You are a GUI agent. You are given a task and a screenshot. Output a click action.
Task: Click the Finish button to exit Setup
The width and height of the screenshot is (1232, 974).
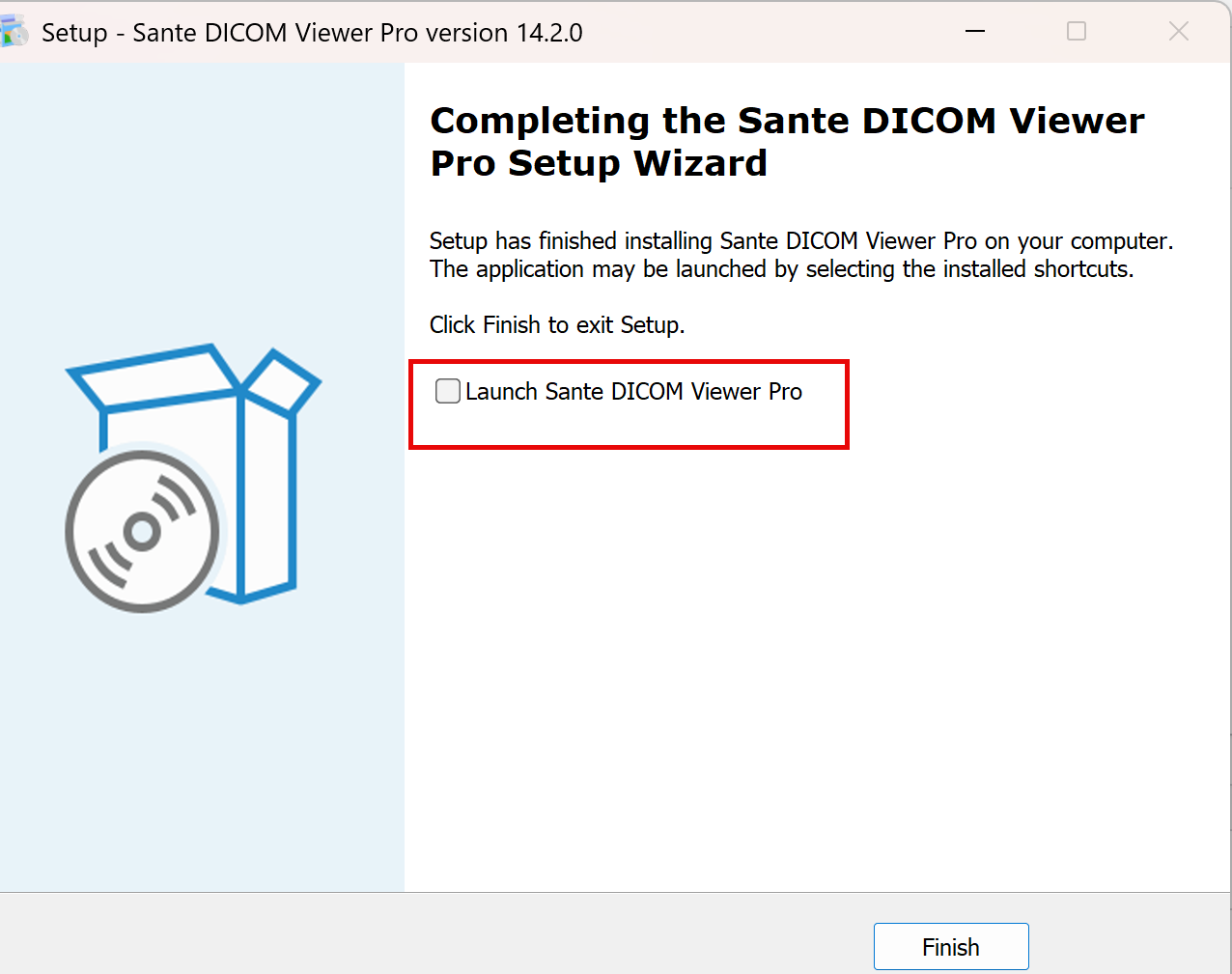pyautogui.click(x=951, y=947)
